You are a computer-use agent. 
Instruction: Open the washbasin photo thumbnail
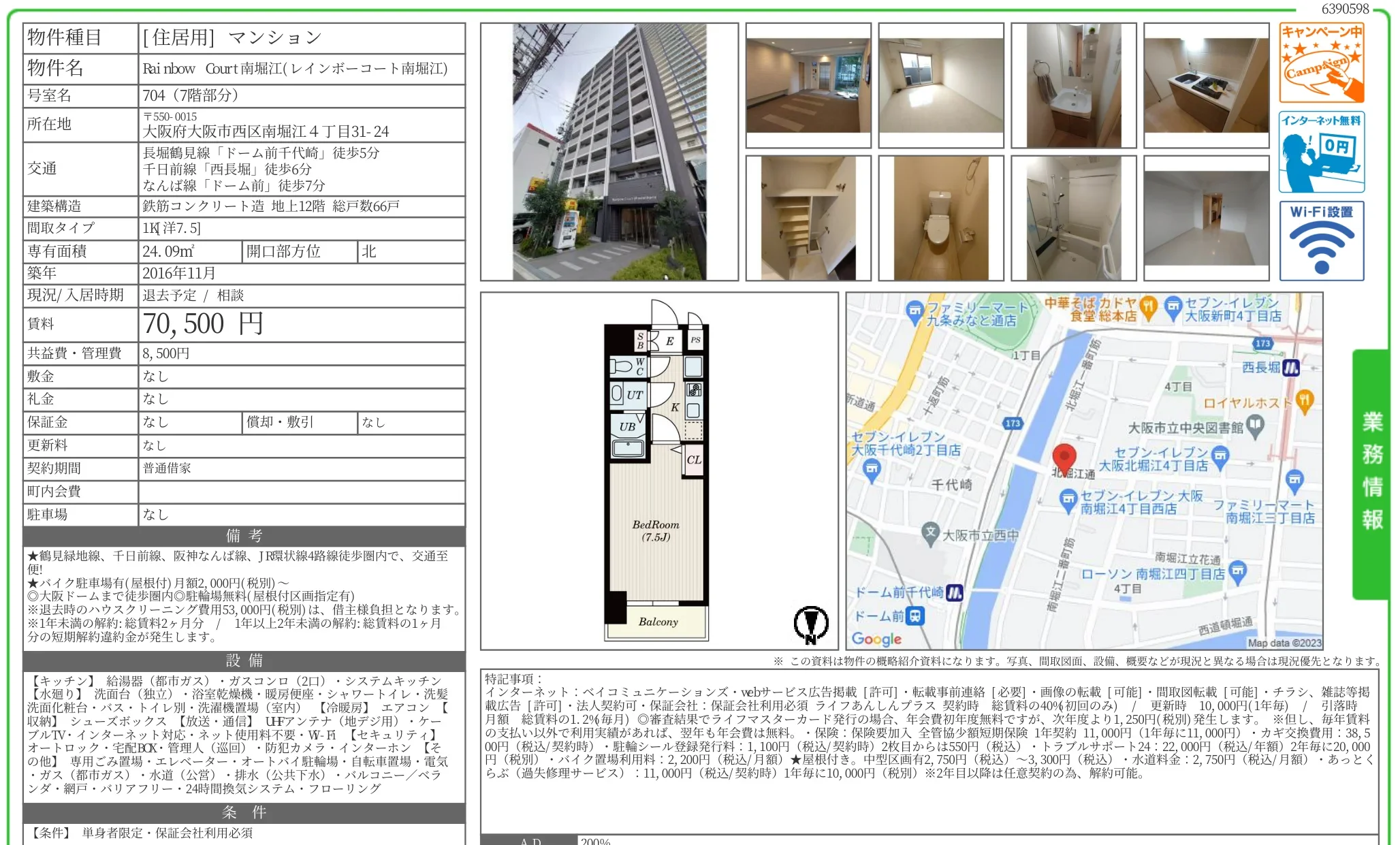pyautogui.click(x=1073, y=85)
